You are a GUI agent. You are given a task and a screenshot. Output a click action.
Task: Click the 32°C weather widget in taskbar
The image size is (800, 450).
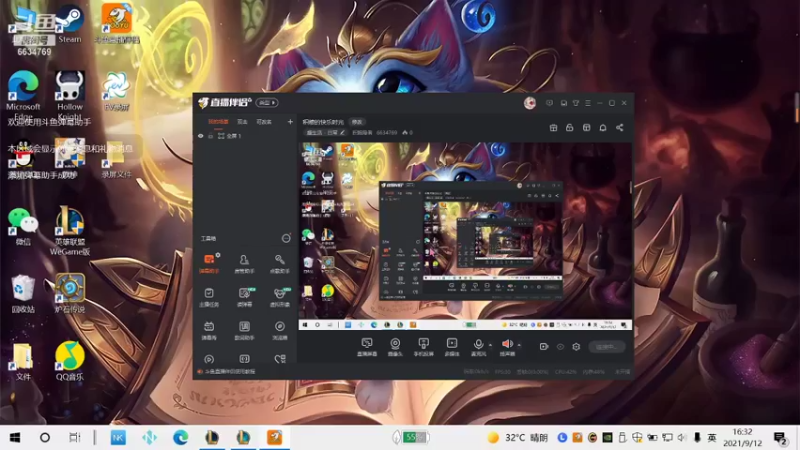point(517,438)
